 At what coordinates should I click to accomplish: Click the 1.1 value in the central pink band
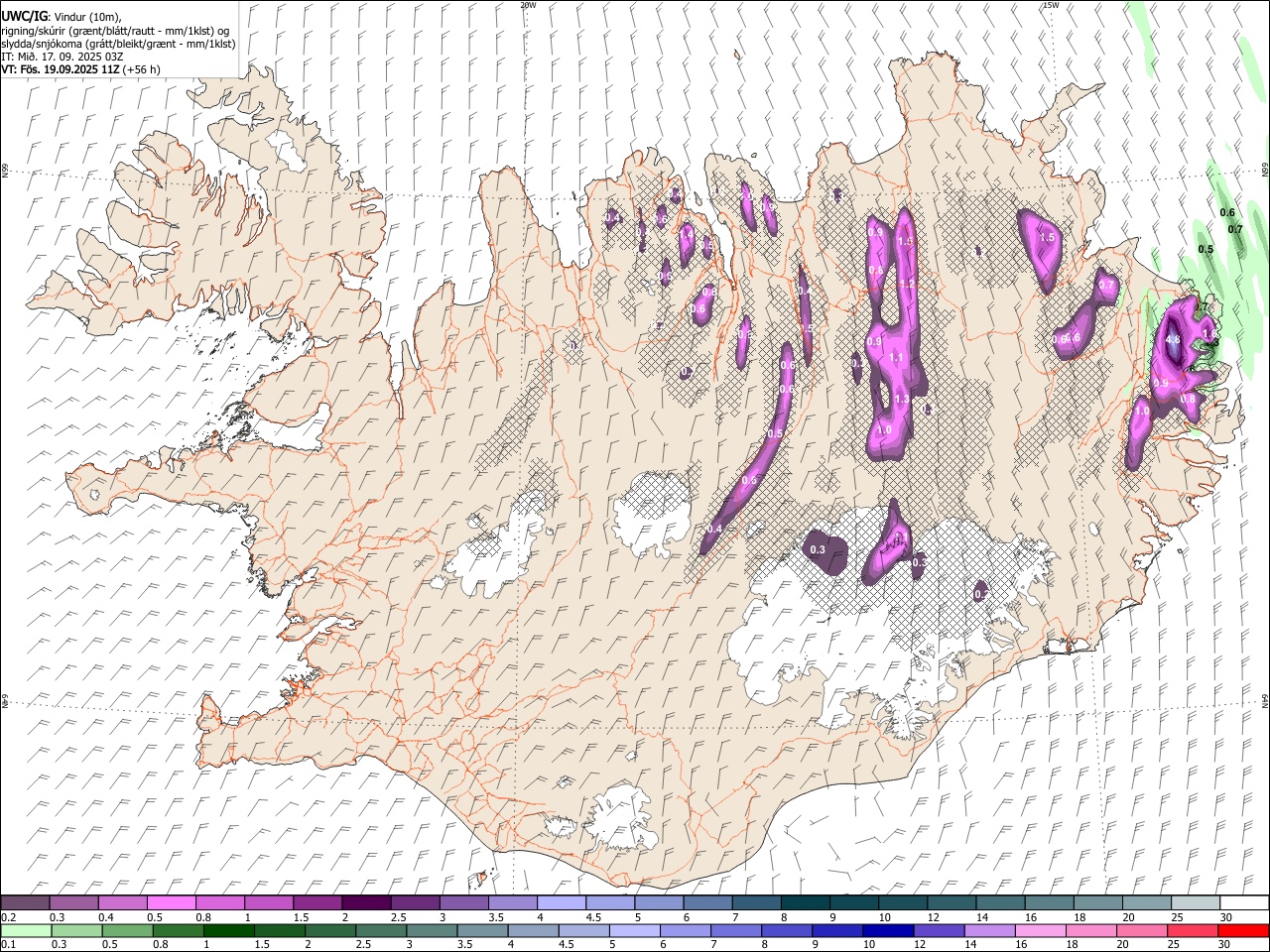(896, 357)
